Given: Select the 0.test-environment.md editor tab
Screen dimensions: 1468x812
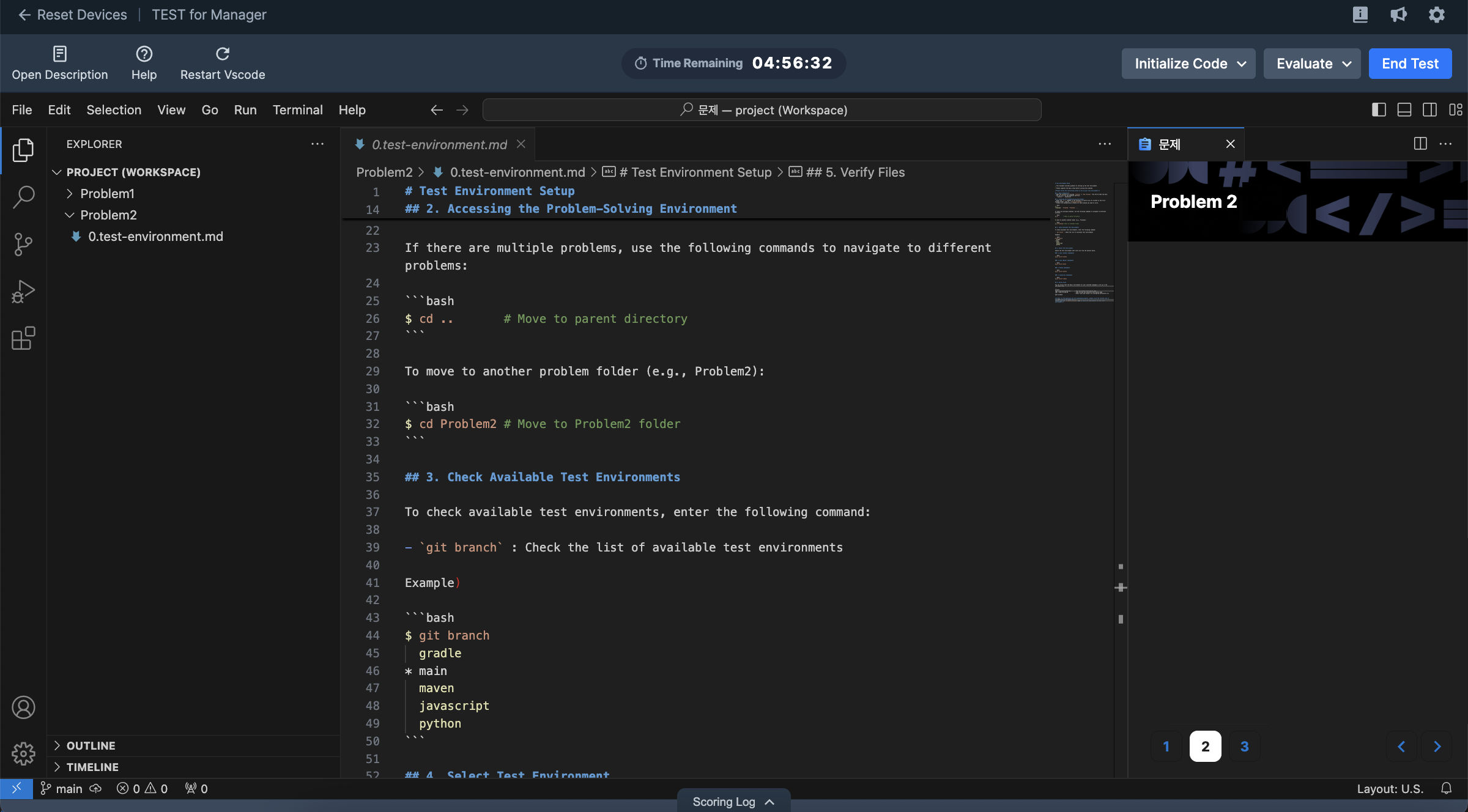Looking at the screenshot, I should click(x=439, y=144).
